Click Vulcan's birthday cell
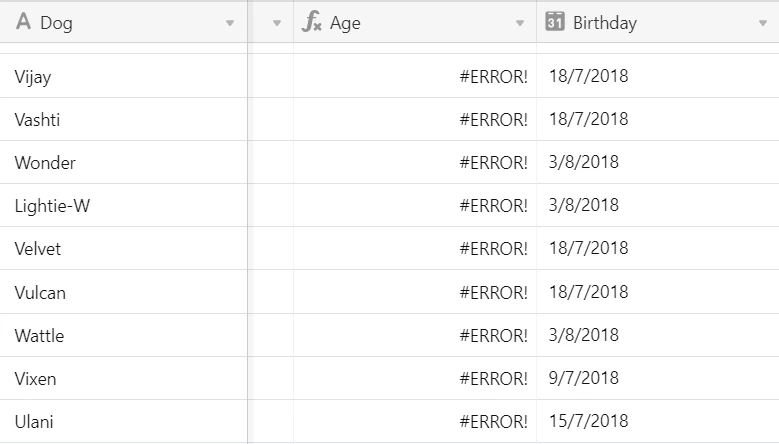Viewport: 779px width, 444px height. (588, 292)
